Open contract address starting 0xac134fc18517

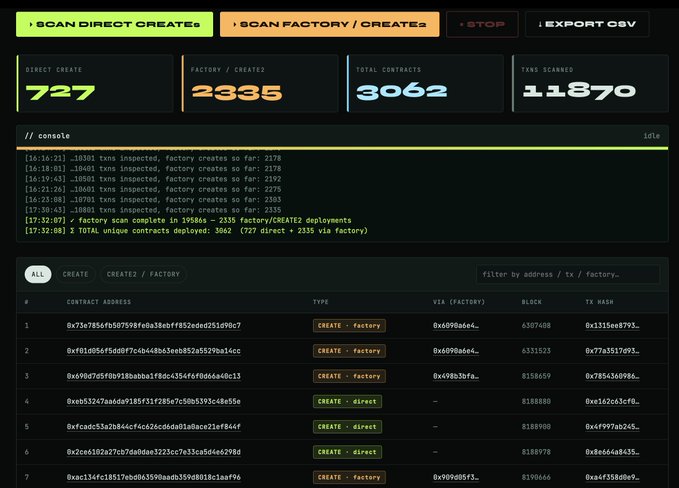(x=154, y=477)
